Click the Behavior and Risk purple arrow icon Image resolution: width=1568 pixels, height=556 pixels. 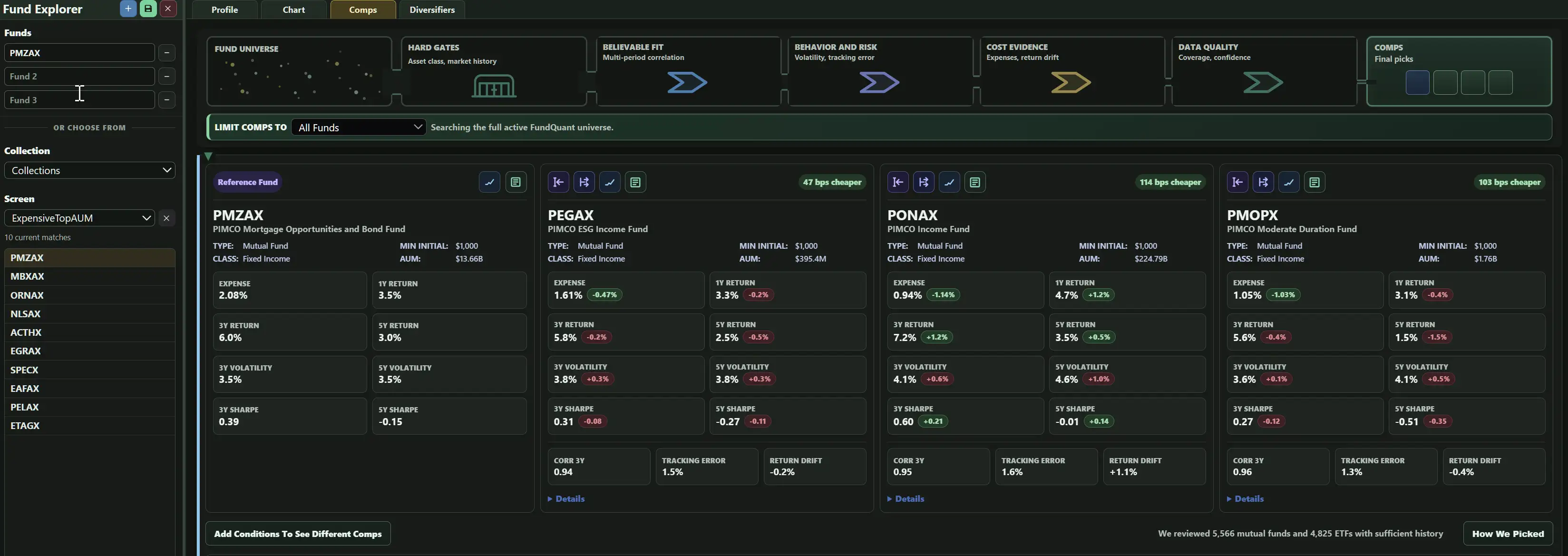(879, 82)
